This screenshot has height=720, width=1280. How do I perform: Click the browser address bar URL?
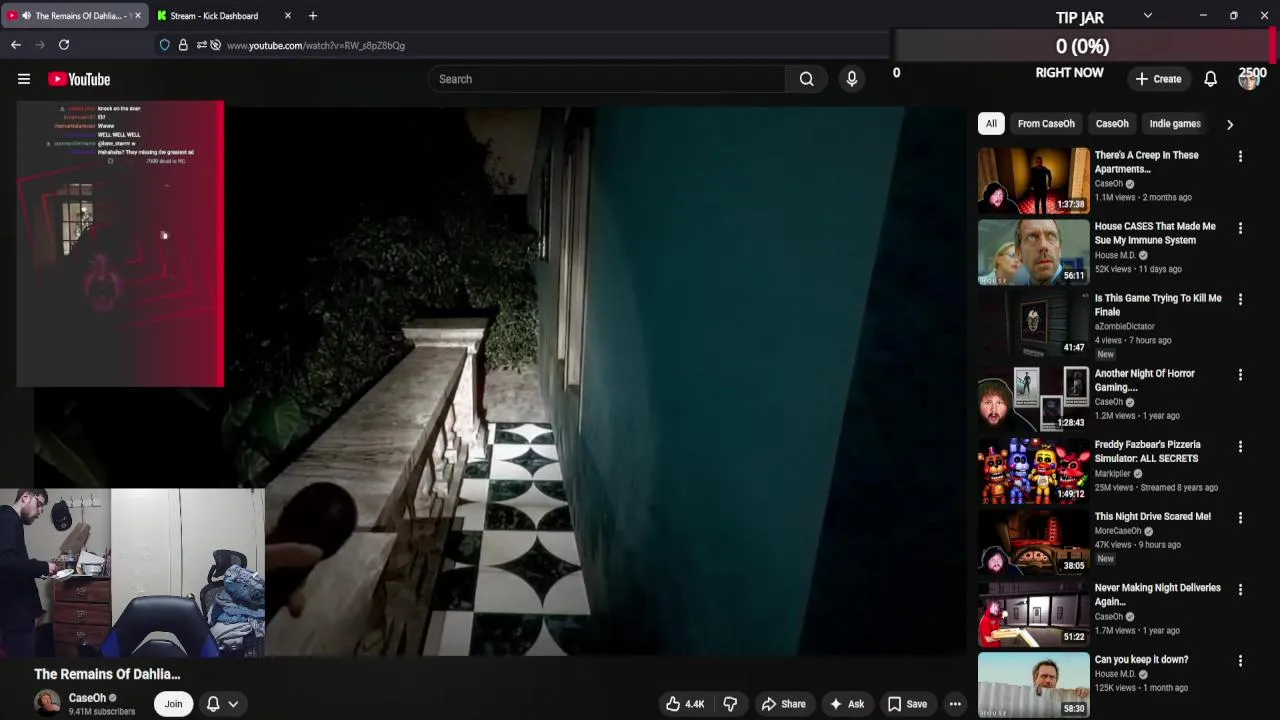[316, 45]
